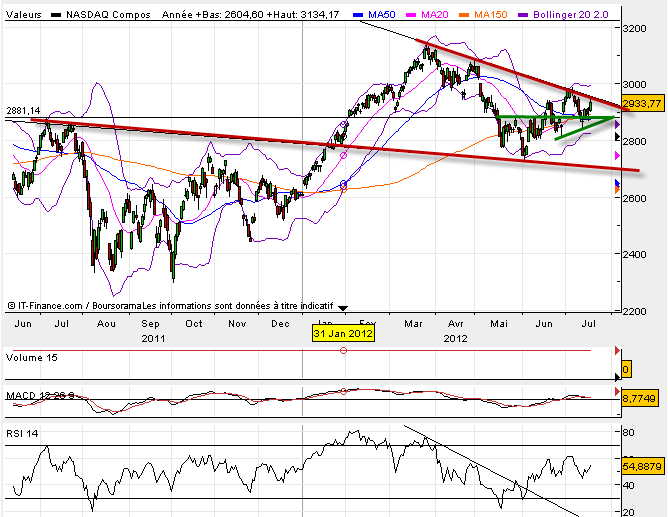
Task: Click the blue circle marker on the MA50 line
Action: coord(343,184)
